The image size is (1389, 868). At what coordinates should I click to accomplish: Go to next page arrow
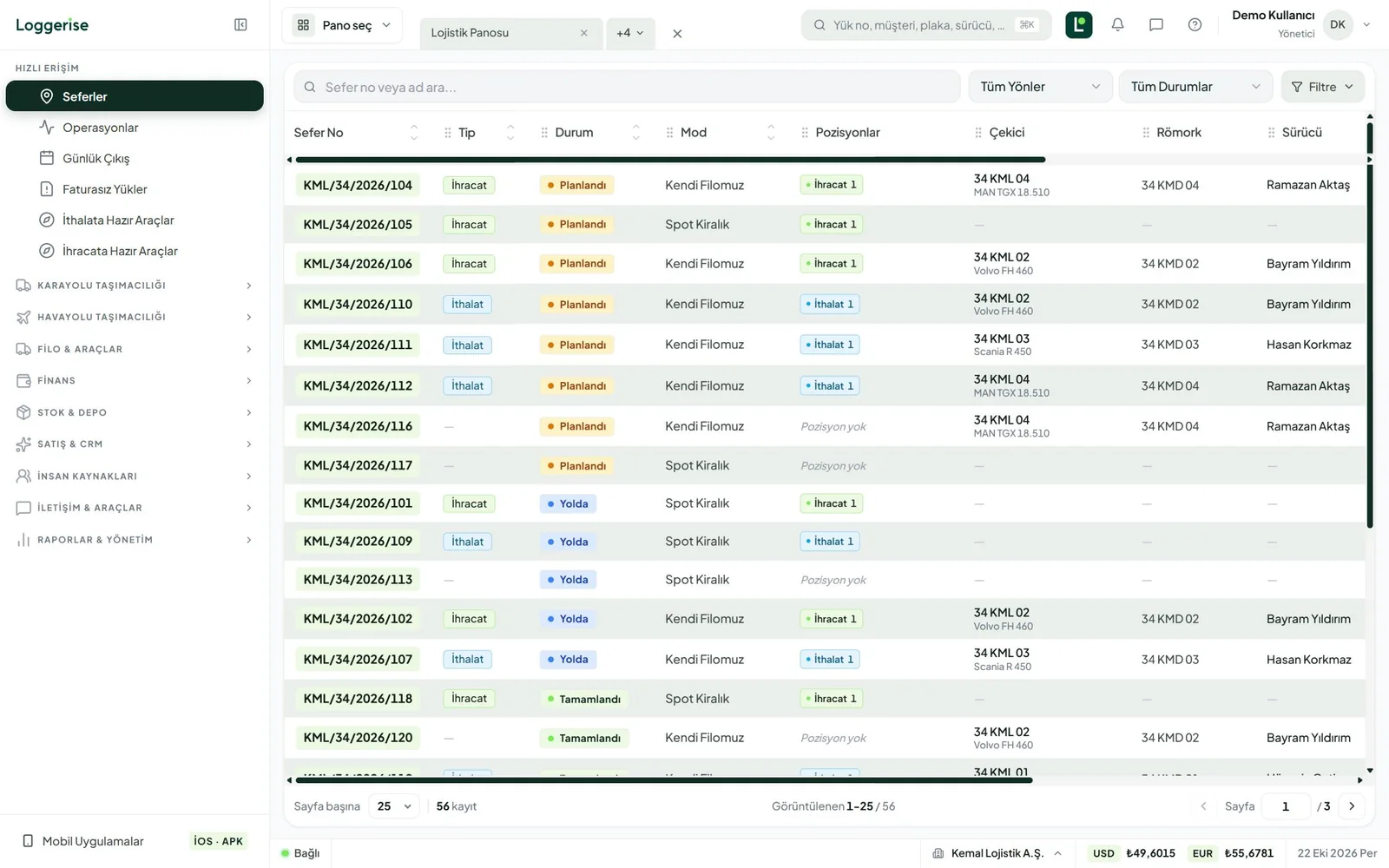pos(1351,806)
